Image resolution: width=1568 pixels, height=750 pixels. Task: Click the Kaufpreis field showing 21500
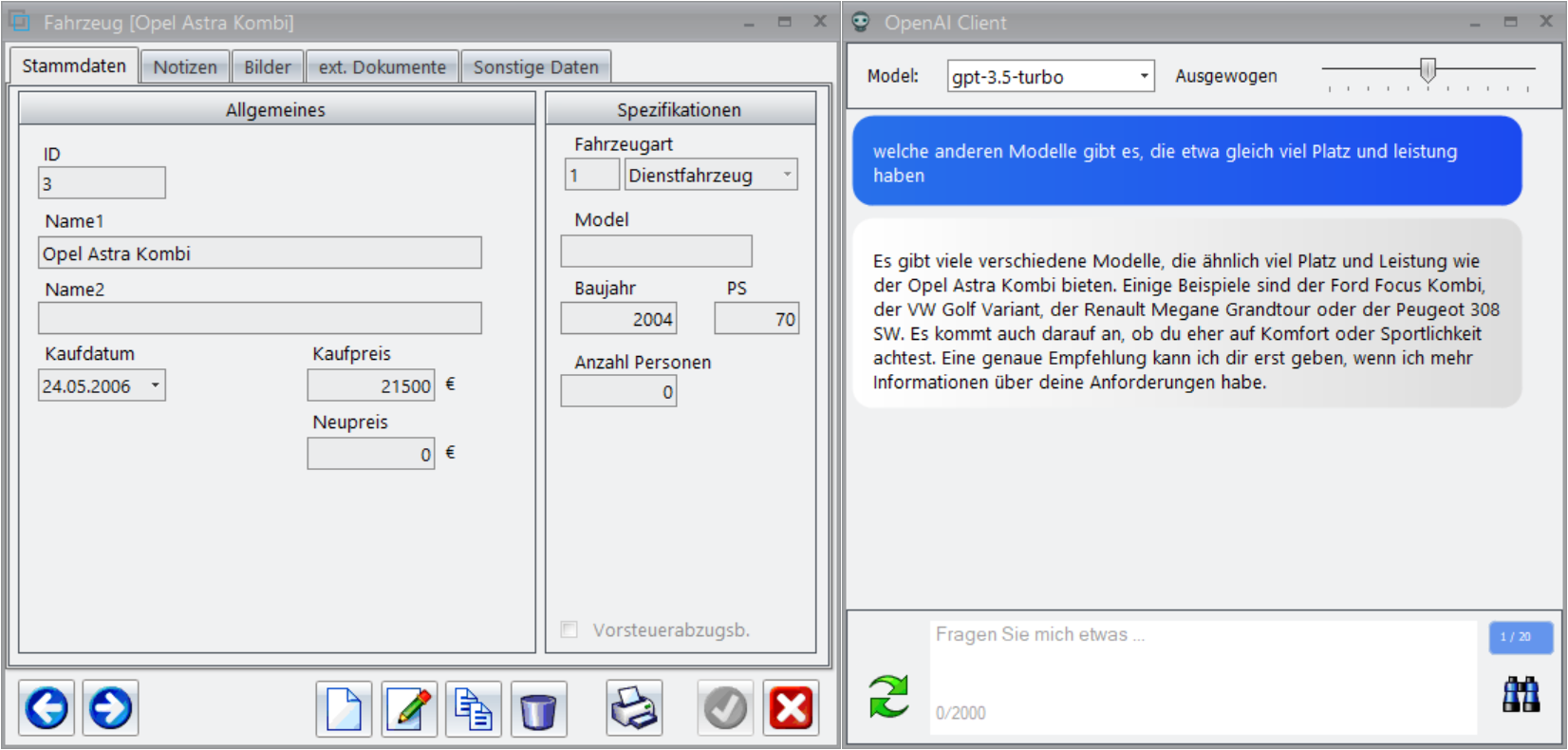point(371,385)
